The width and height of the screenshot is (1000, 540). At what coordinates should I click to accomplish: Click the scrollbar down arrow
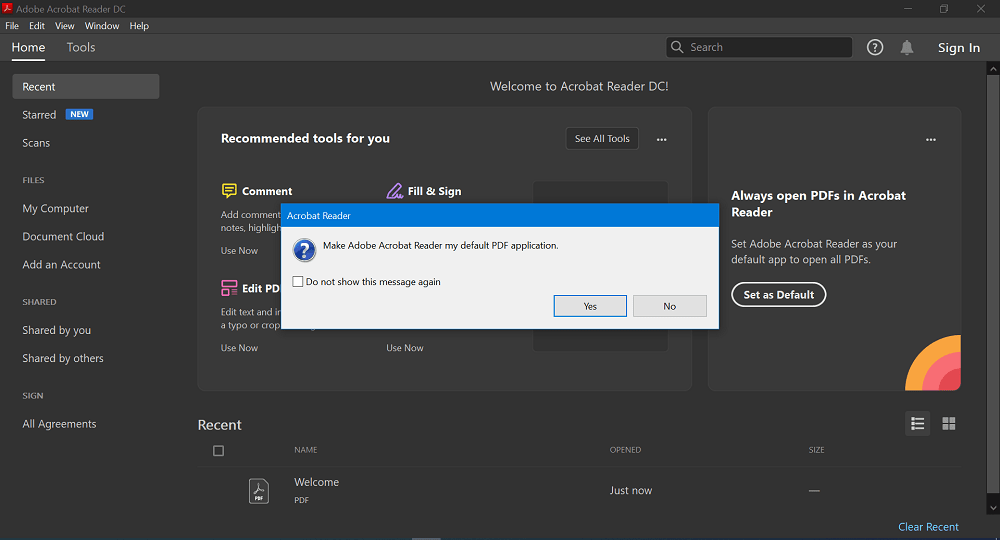[993, 508]
